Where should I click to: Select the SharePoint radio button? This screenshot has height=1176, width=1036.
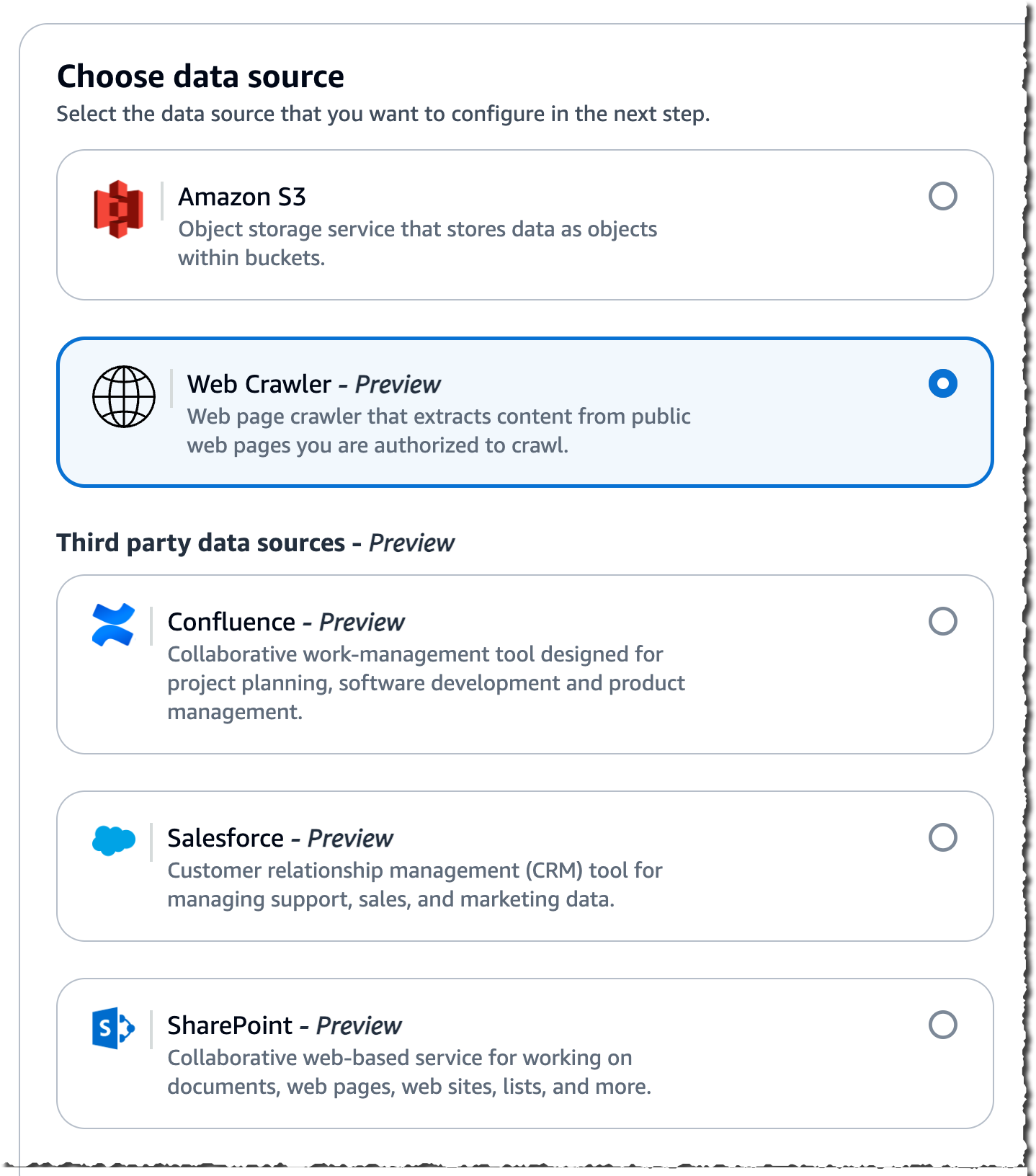point(945,1025)
